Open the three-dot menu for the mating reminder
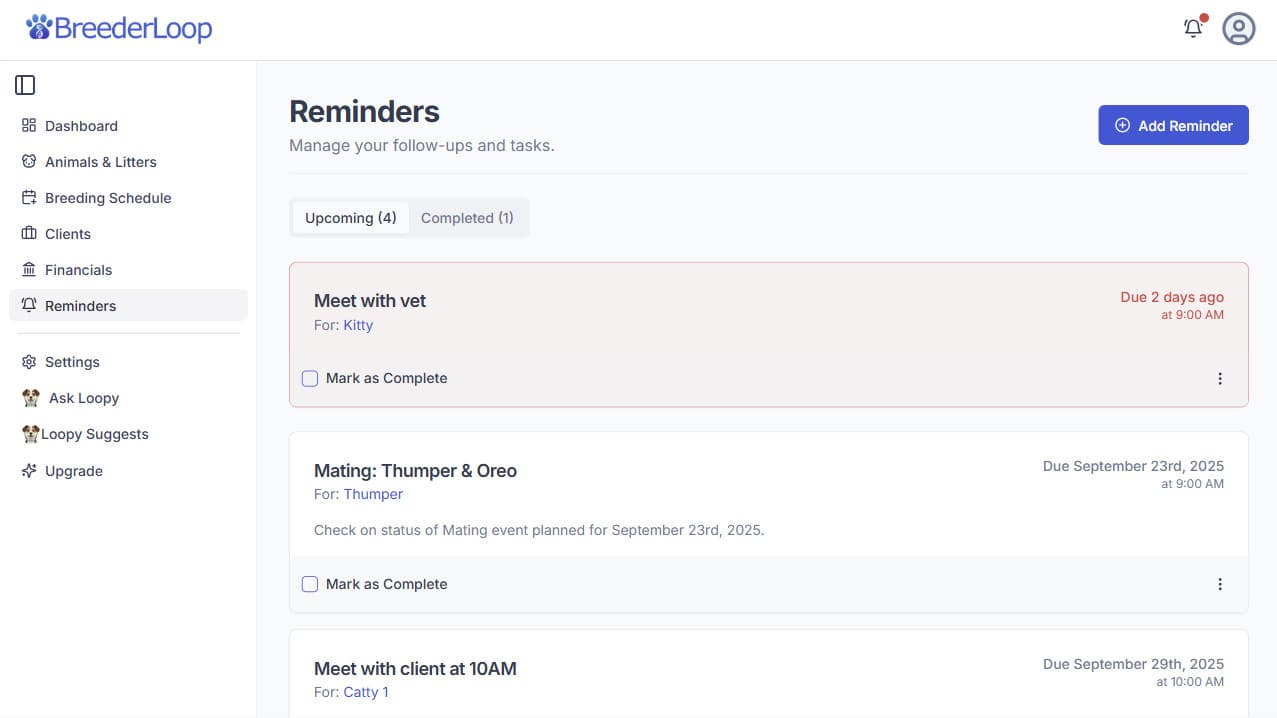The height and width of the screenshot is (718, 1277). 1220,584
